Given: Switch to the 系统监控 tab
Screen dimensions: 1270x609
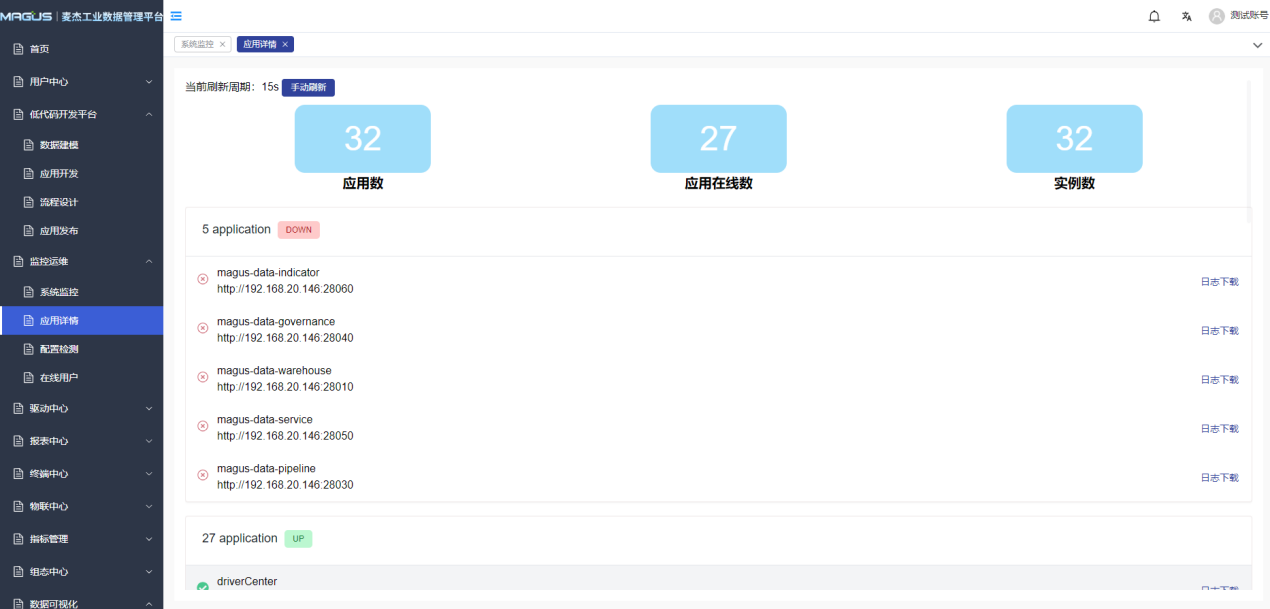Looking at the screenshot, I should [197, 44].
